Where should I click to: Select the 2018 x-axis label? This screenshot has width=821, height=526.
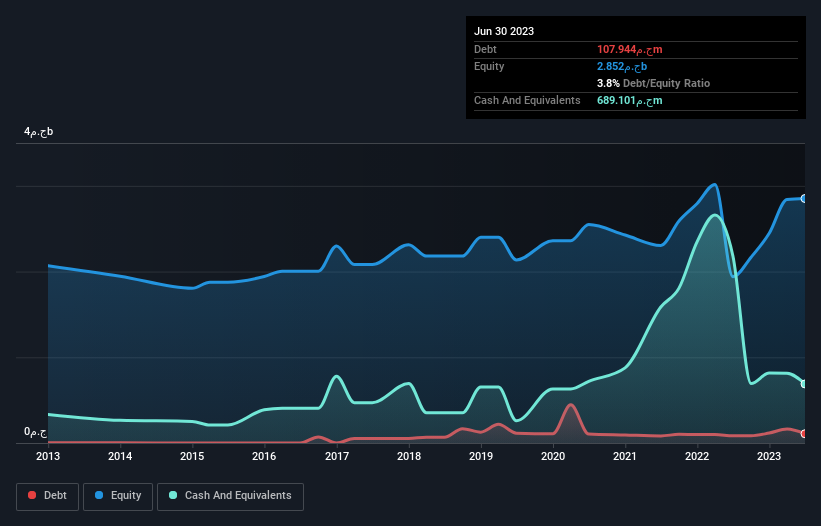point(409,456)
